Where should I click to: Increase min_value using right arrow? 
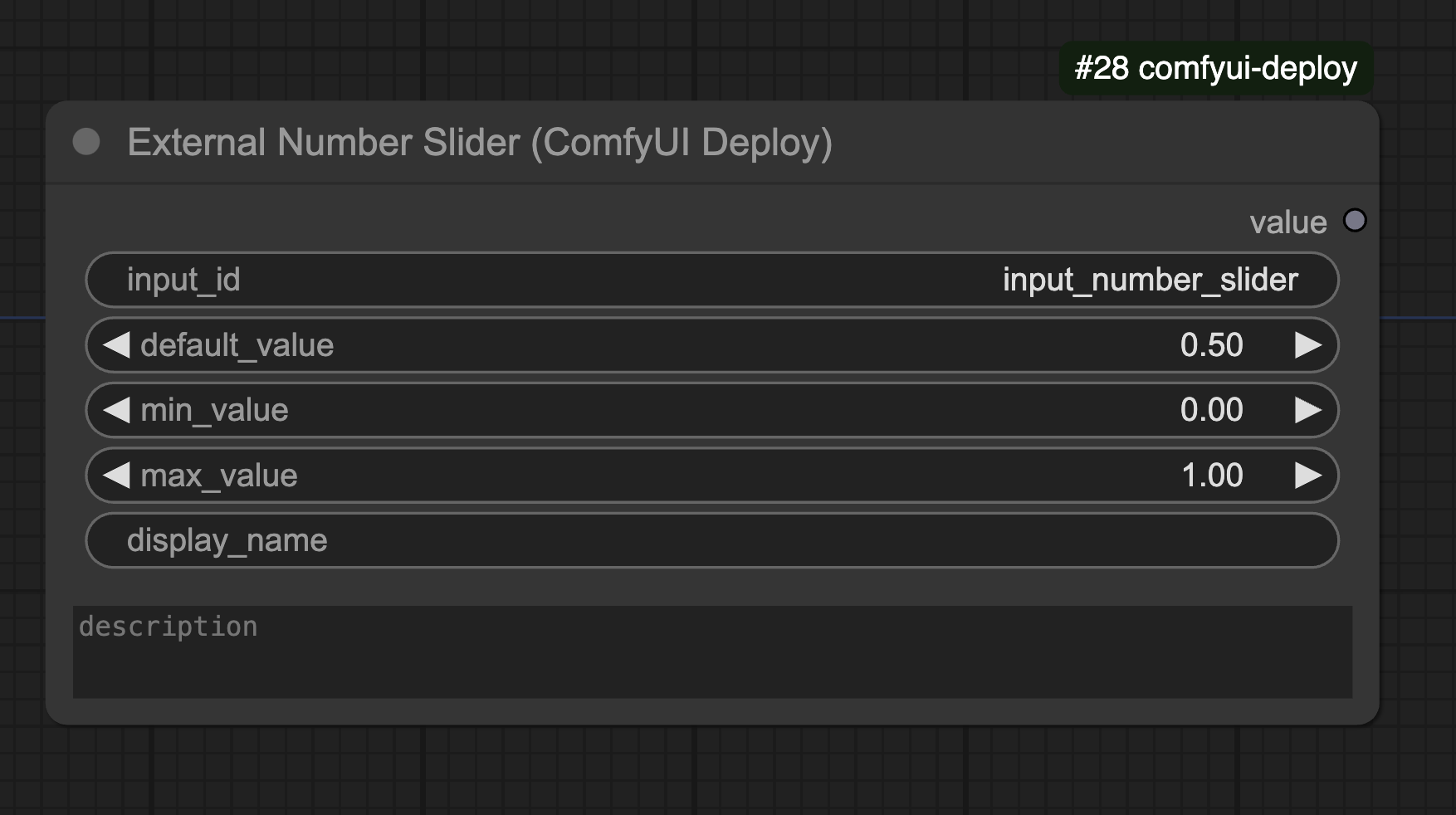click(x=1310, y=409)
